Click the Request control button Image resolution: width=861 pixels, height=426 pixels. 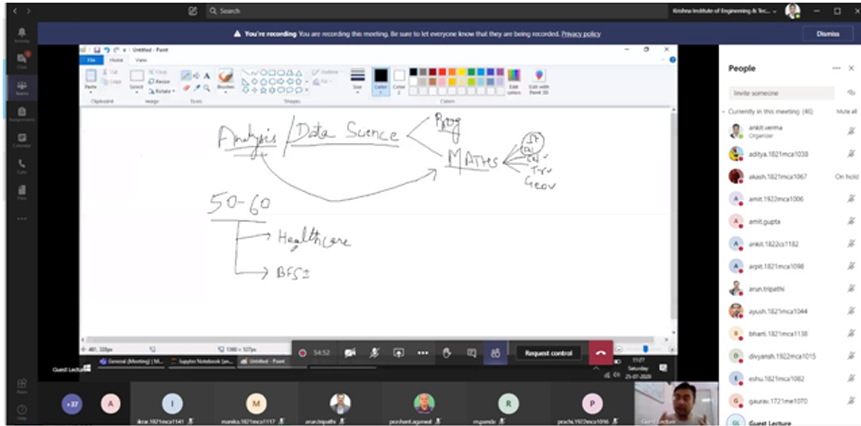tap(549, 353)
